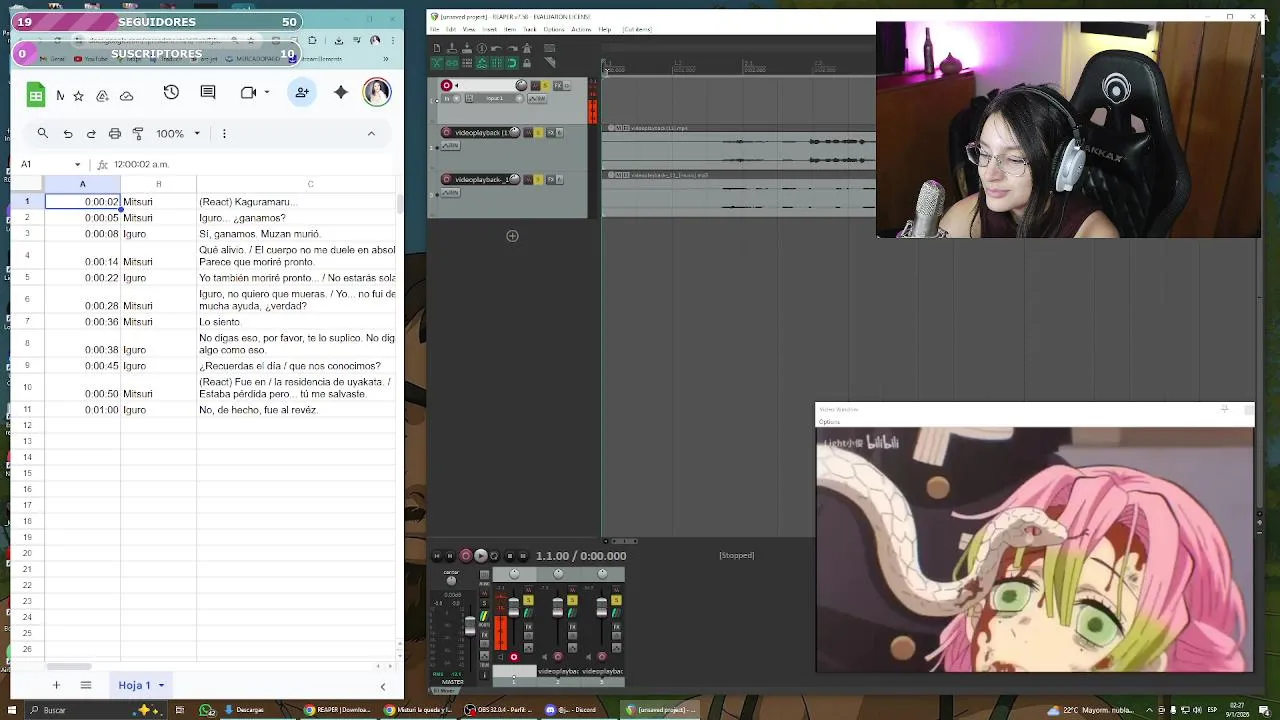Open the Track menu in REAPER
The height and width of the screenshot is (720, 1280).
click(530, 29)
